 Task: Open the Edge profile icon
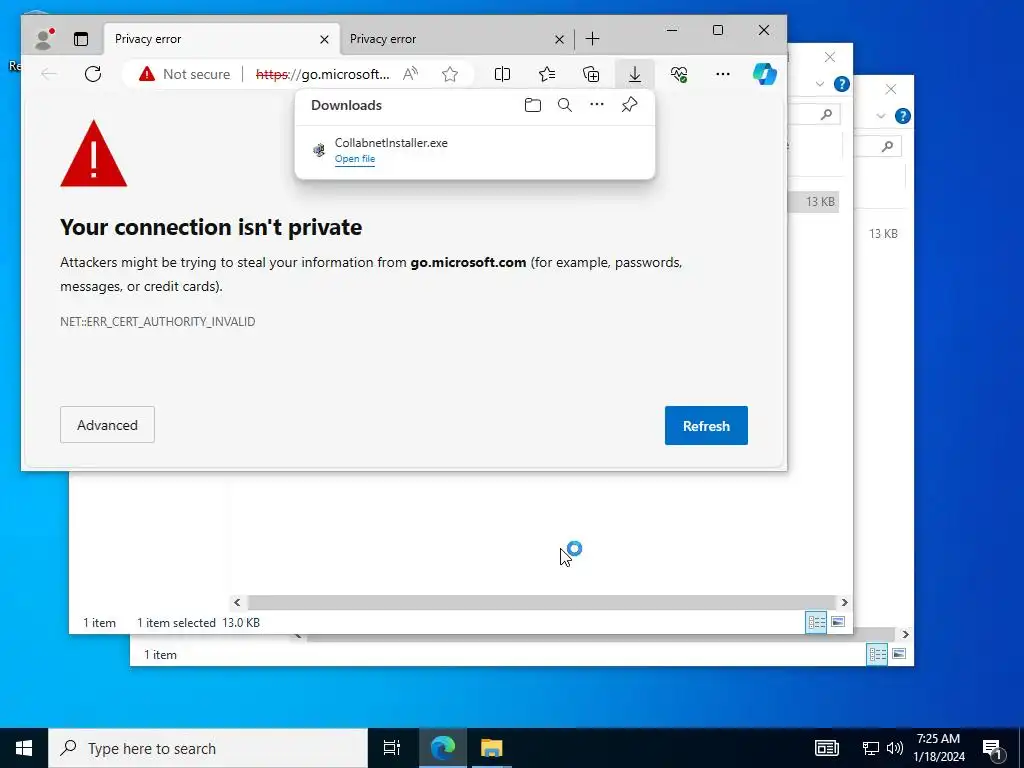pos(44,39)
